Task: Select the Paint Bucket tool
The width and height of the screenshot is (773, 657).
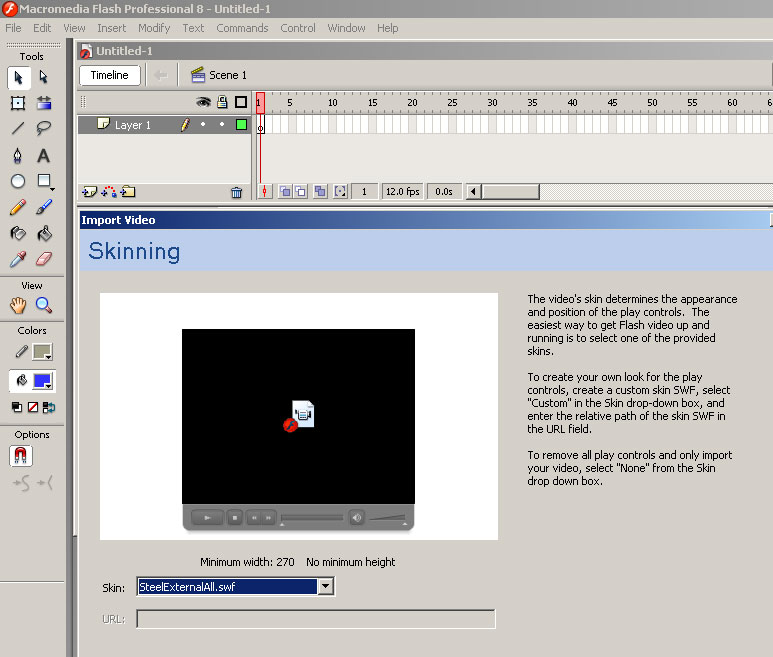Action: pos(43,233)
